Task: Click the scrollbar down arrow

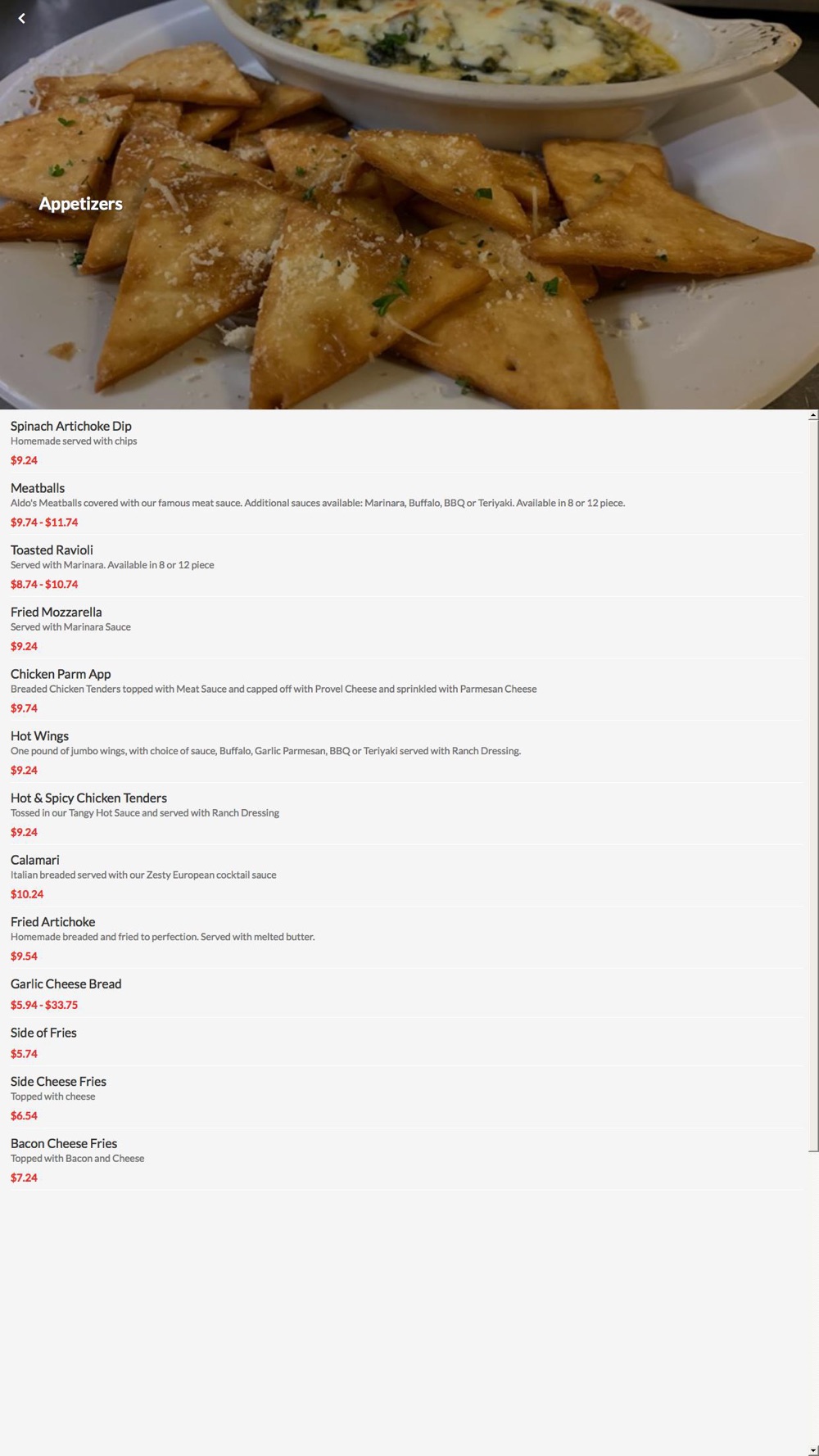Action: [812, 1450]
